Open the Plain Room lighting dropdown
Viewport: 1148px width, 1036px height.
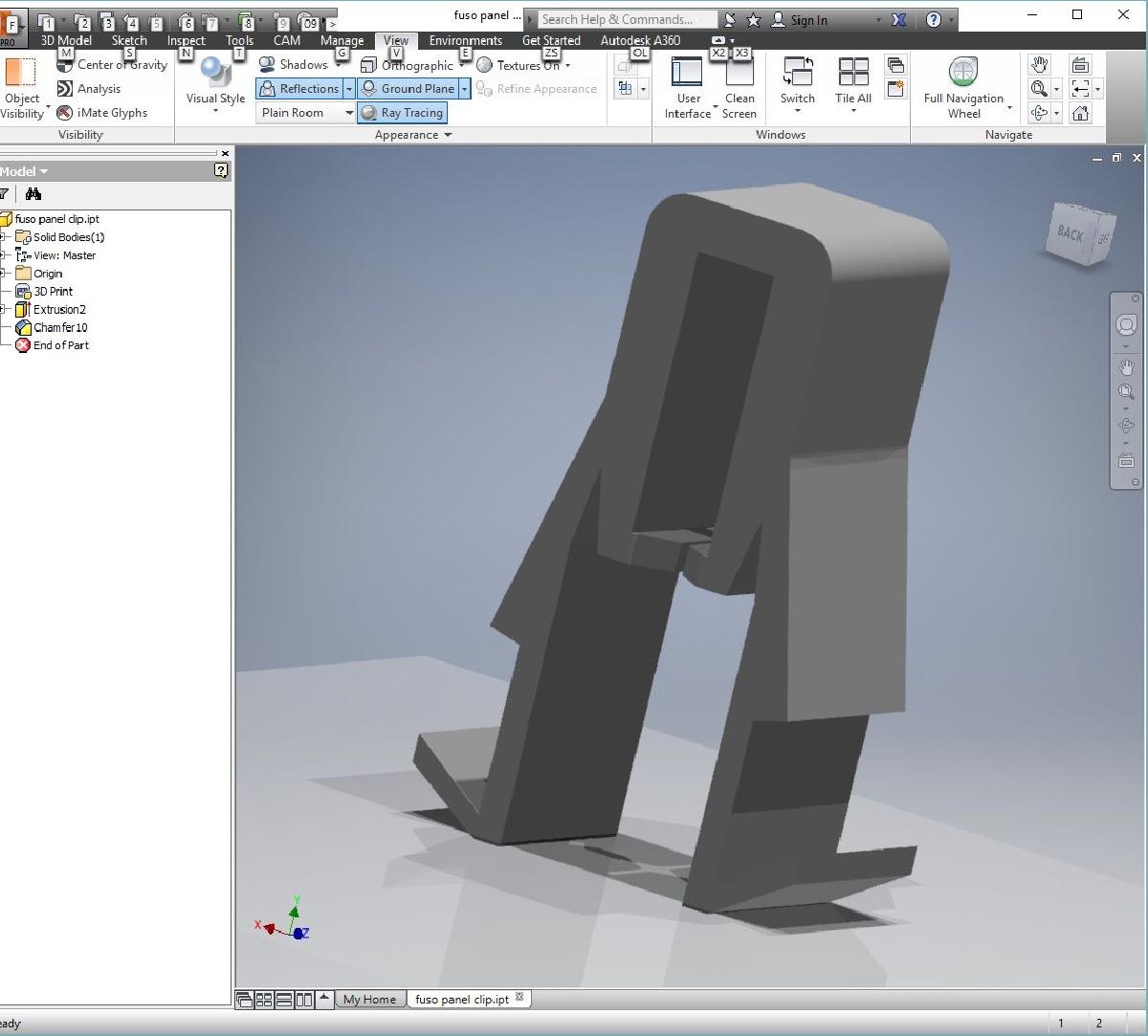(348, 113)
